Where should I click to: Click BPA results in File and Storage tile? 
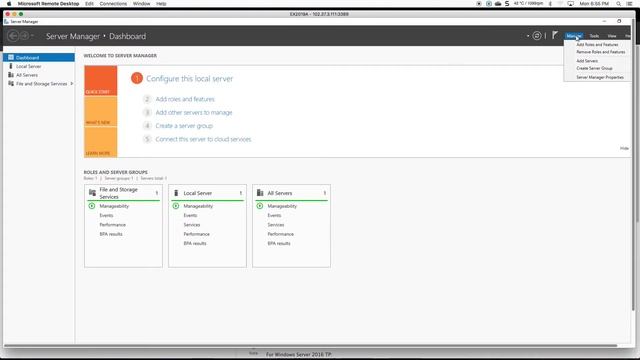click(x=111, y=234)
